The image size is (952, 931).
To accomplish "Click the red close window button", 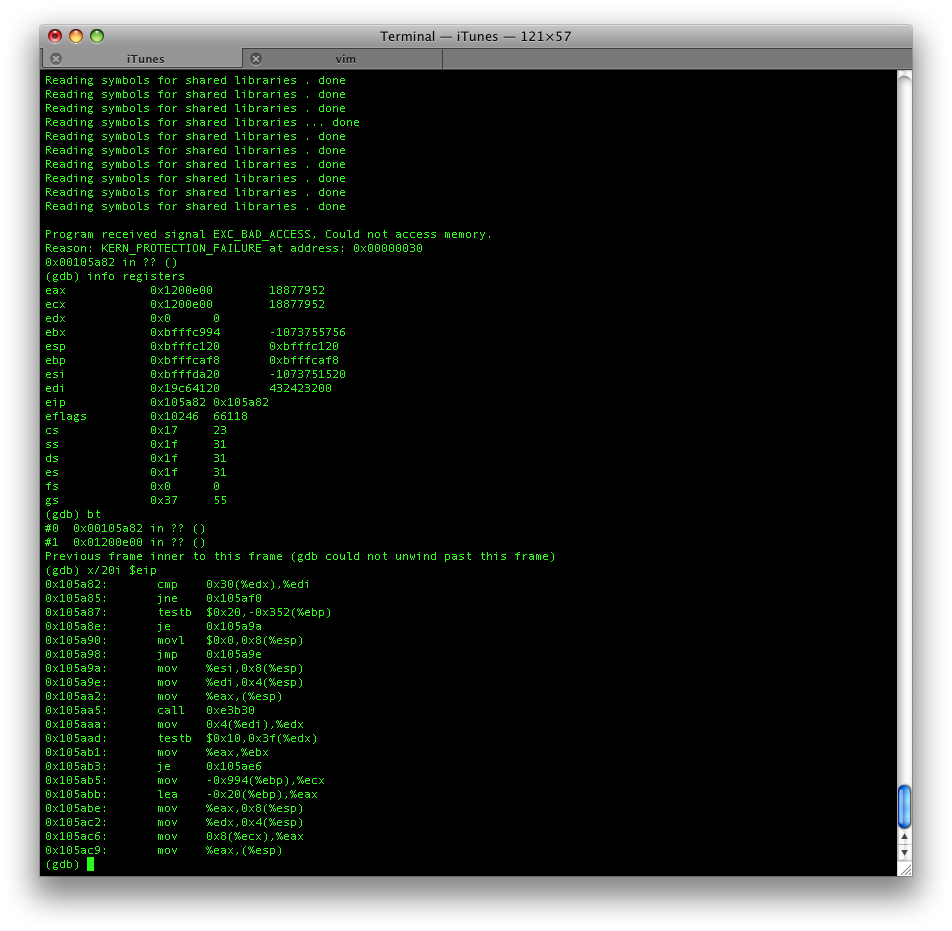I will pos(55,36).
